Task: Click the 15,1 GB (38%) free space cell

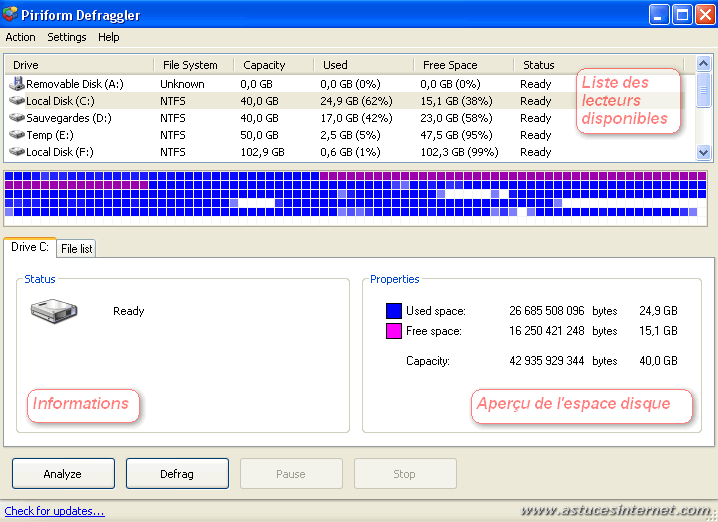Action: point(457,101)
